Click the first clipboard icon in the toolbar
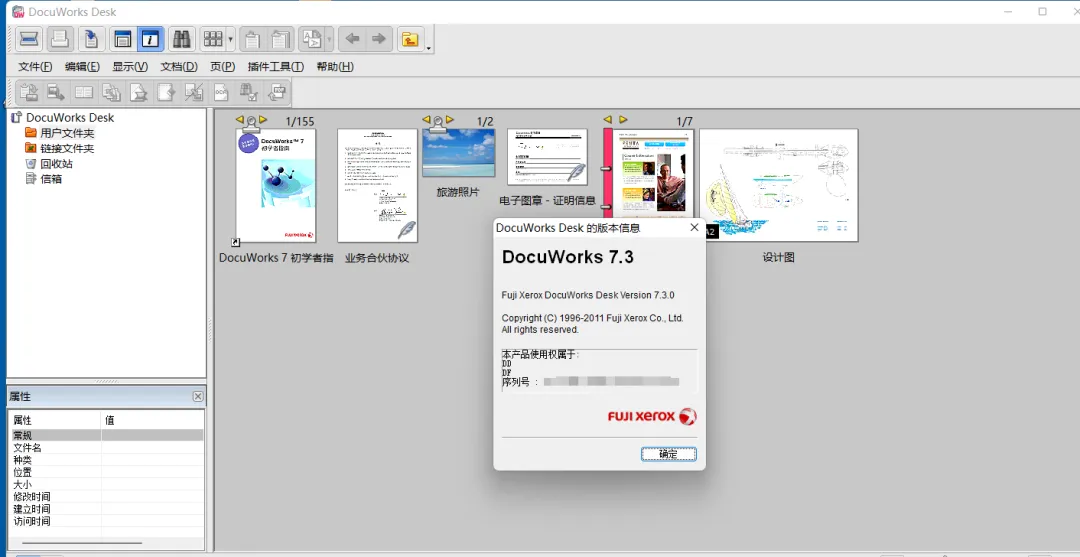Image resolution: width=1080 pixels, height=557 pixels. click(x=253, y=39)
